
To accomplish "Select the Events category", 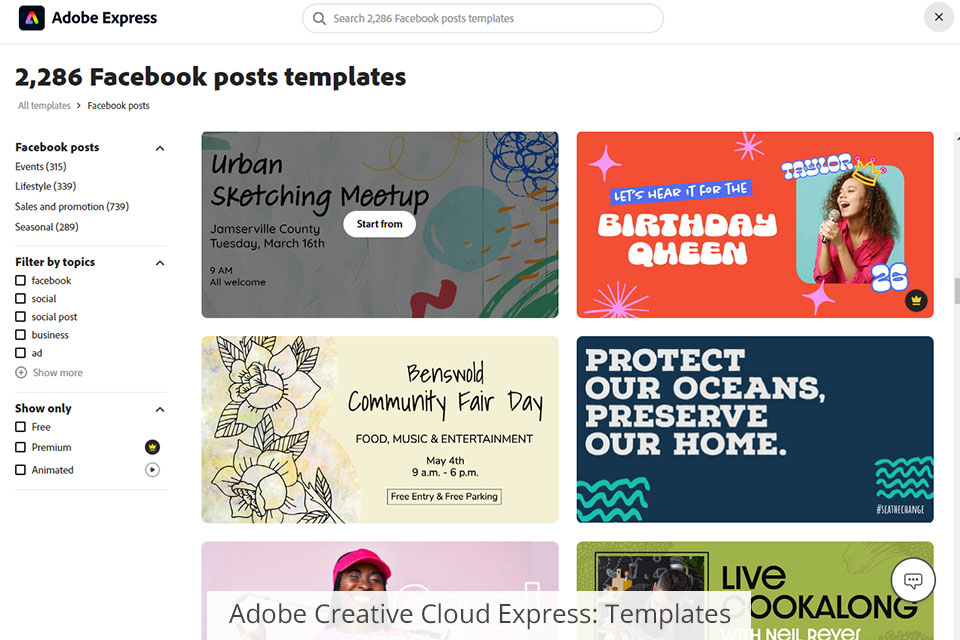I will pos(41,167).
